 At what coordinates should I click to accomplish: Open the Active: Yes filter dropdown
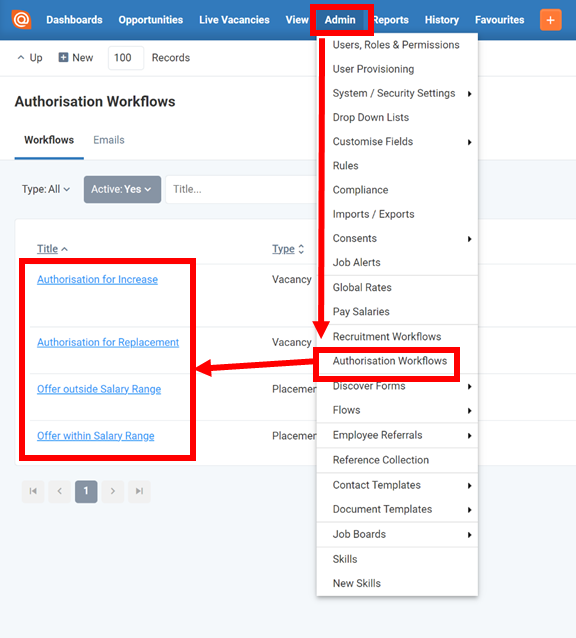coord(122,189)
